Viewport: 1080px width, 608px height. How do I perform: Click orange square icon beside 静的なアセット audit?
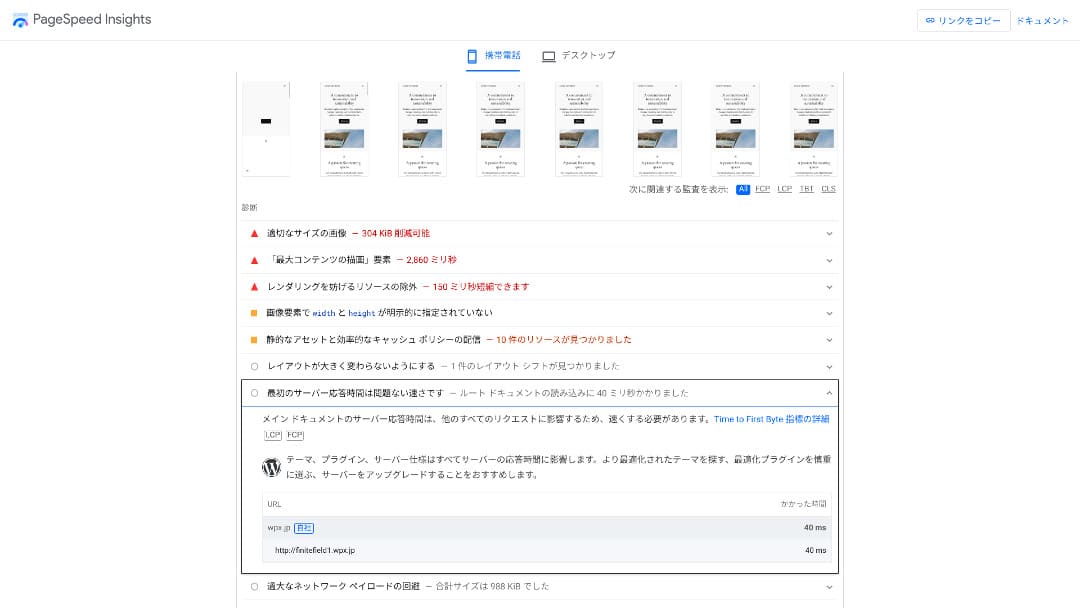coord(254,340)
